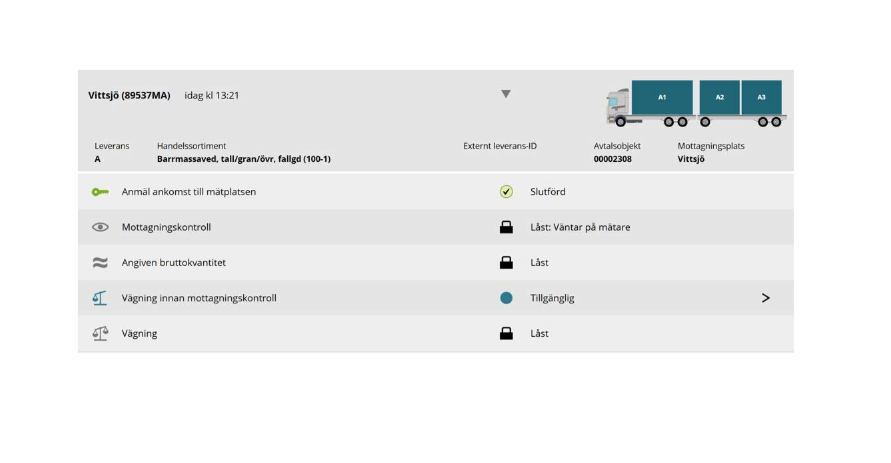Click the padlock icon in the Vägning row

(506, 333)
